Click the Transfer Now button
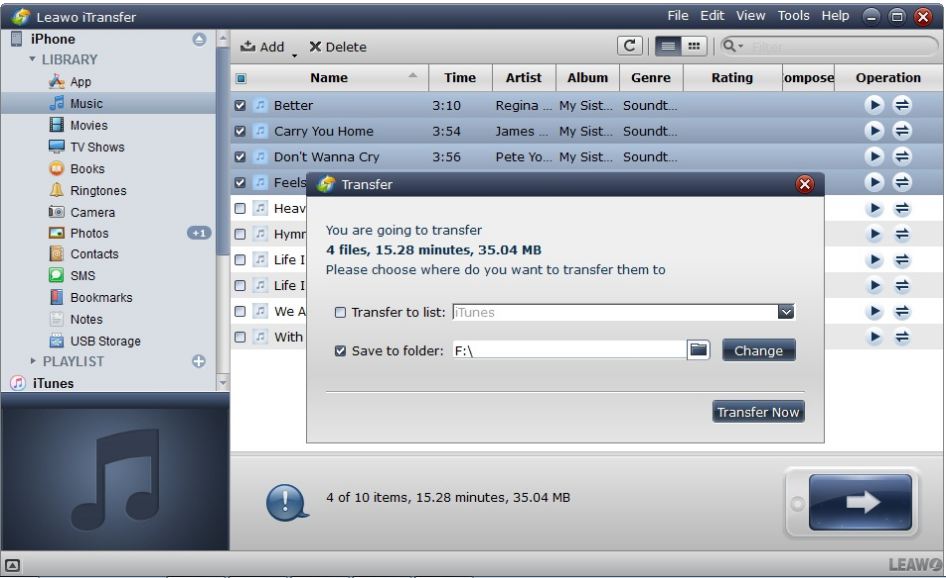The image size is (946, 578). click(x=758, y=412)
